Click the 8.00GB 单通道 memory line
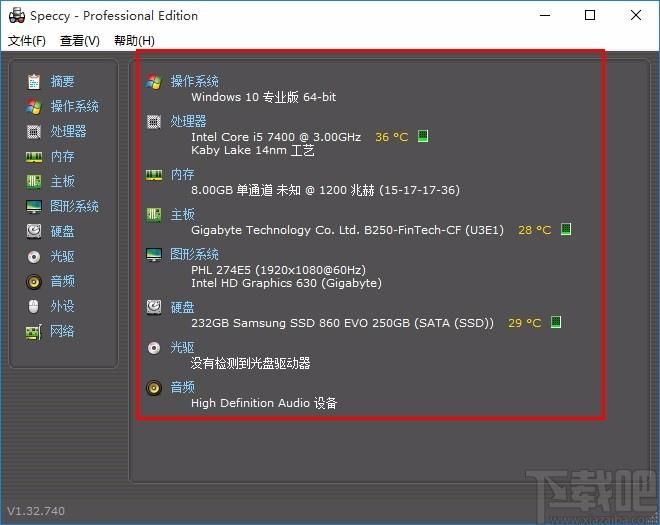Viewport: 660px width, 525px height. click(325, 190)
